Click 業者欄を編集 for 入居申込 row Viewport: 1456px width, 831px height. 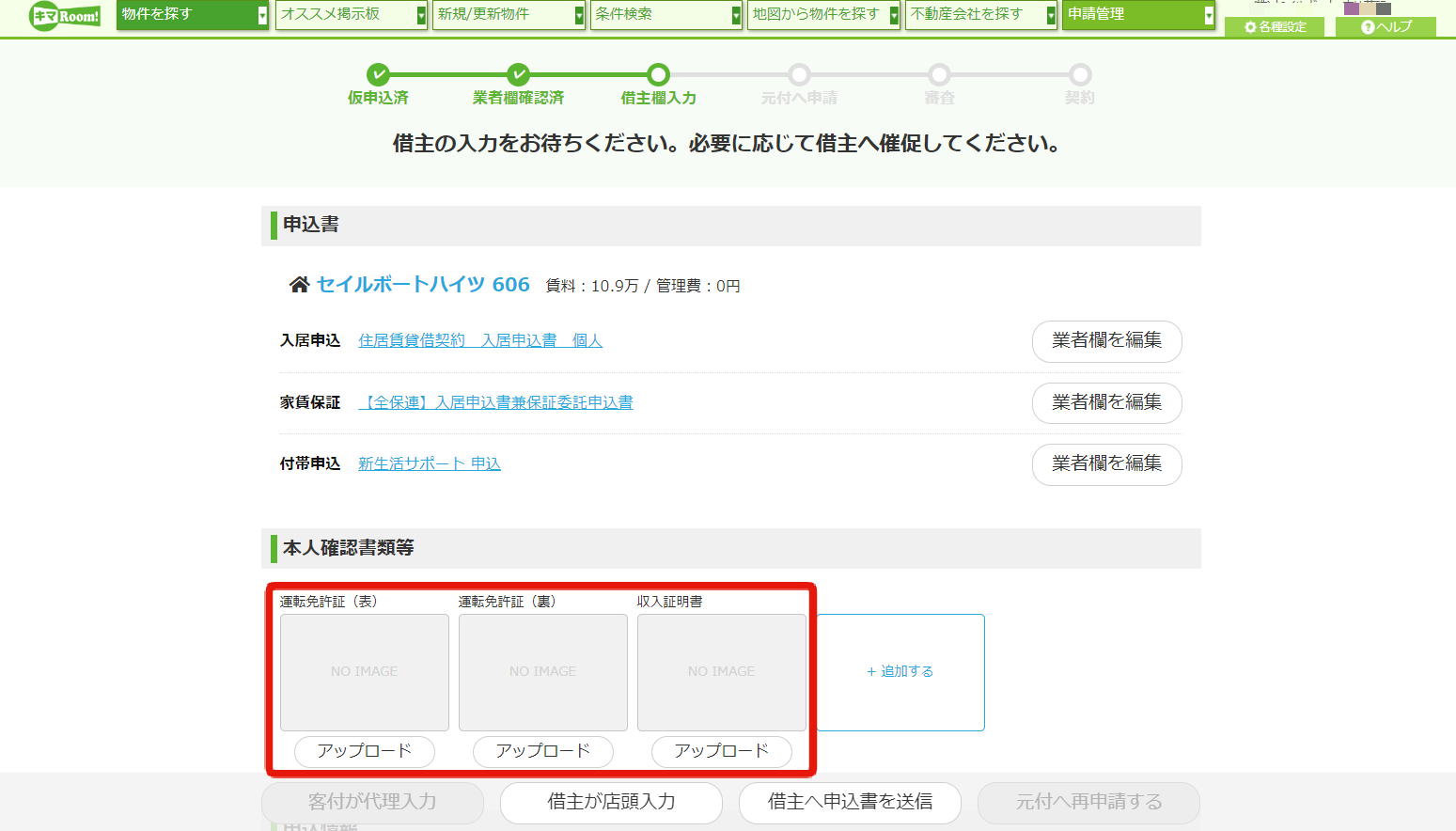tap(1106, 340)
